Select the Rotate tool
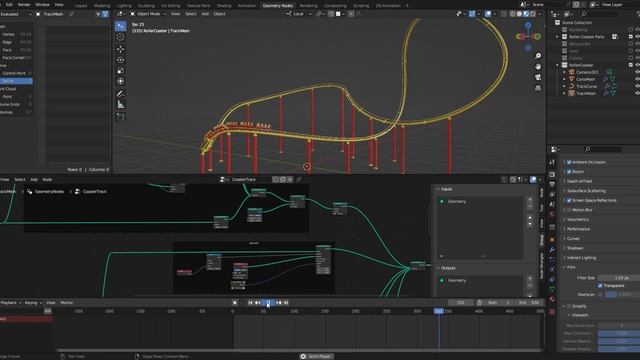640x360 pixels. [120, 60]
